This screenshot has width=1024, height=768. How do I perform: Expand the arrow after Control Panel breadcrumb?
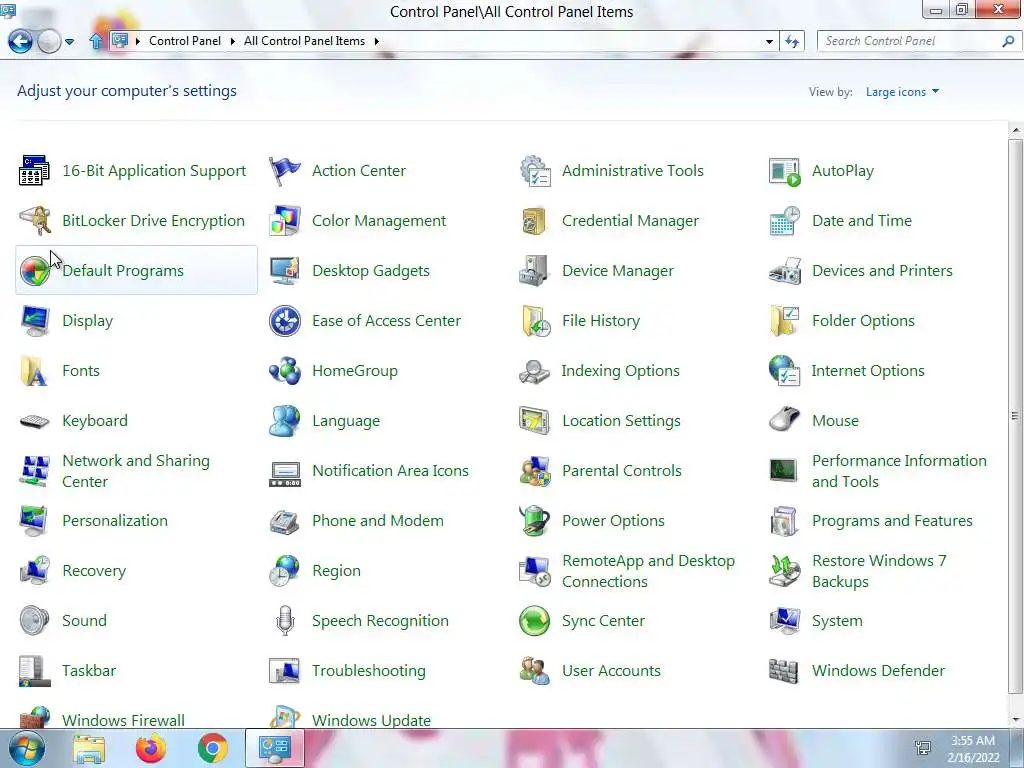(232, 41)
